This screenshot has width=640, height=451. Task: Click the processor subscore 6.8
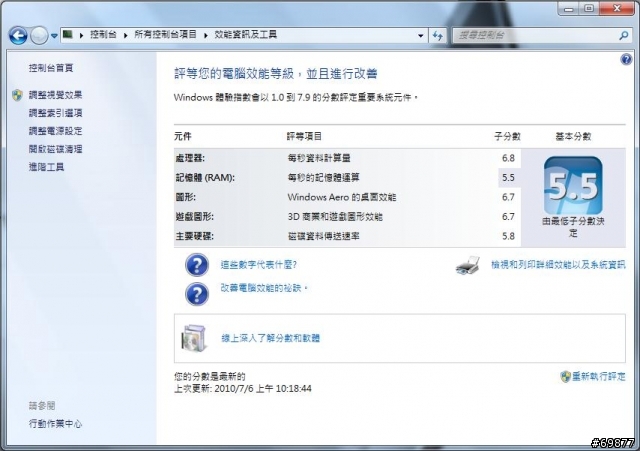pyautogui.click(x=508, y=158)
